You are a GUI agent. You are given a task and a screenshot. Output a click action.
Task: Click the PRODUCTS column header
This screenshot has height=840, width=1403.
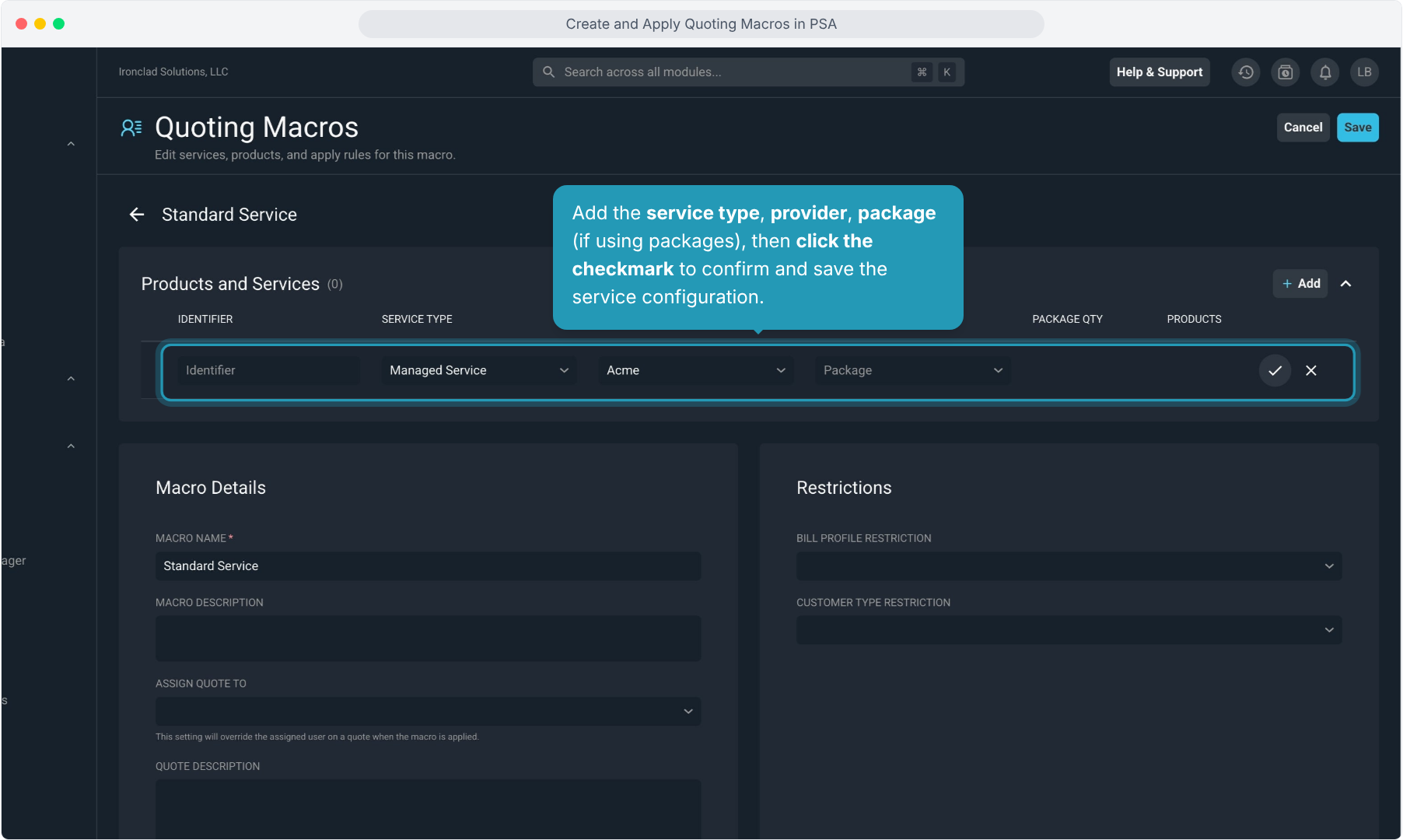(1194, 320)
